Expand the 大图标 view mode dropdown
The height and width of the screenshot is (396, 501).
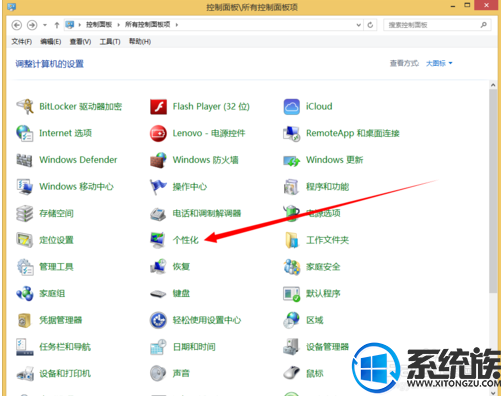click(439, 63)
